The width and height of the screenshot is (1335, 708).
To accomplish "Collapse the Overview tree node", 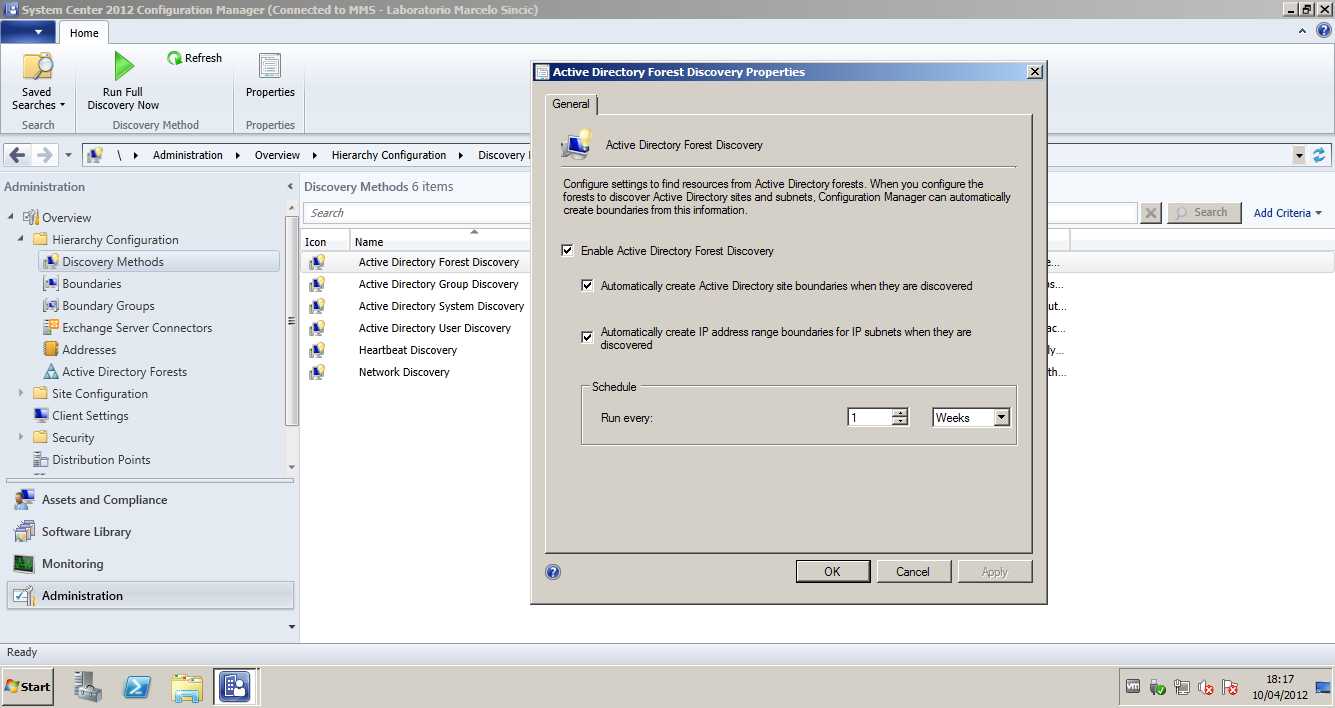I will (12, 217).
